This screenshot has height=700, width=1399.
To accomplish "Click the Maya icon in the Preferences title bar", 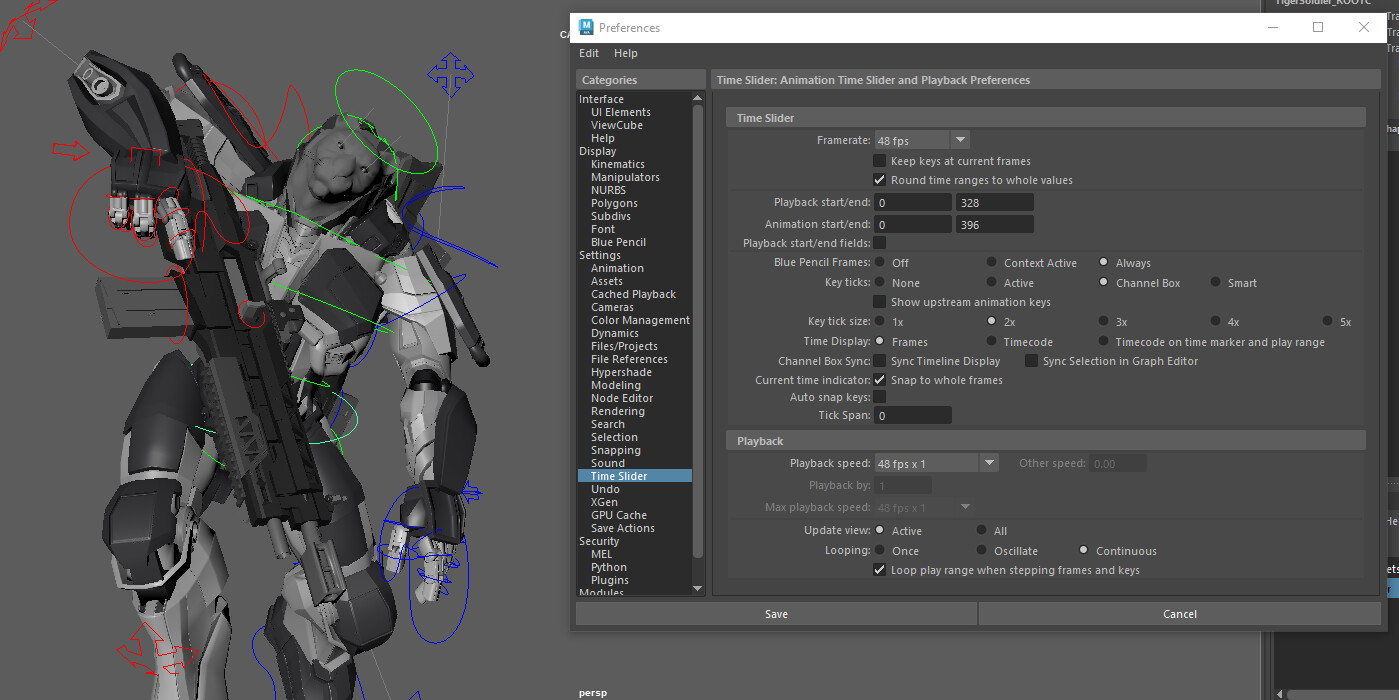I will pyautogui.click(x=586, y=27).
